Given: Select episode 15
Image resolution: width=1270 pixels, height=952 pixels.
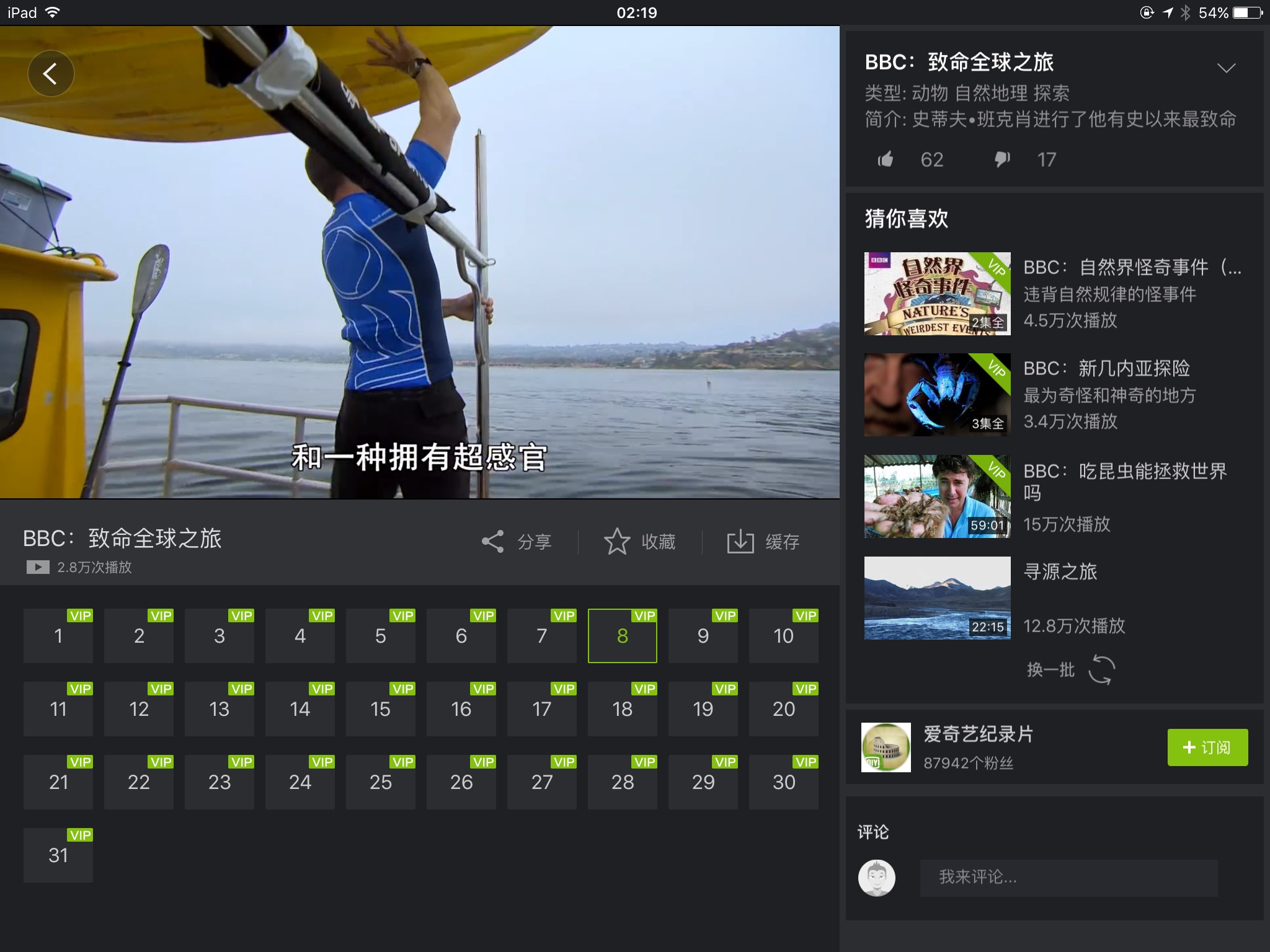Looking at the screenshot, I should [x=381, y=709].
